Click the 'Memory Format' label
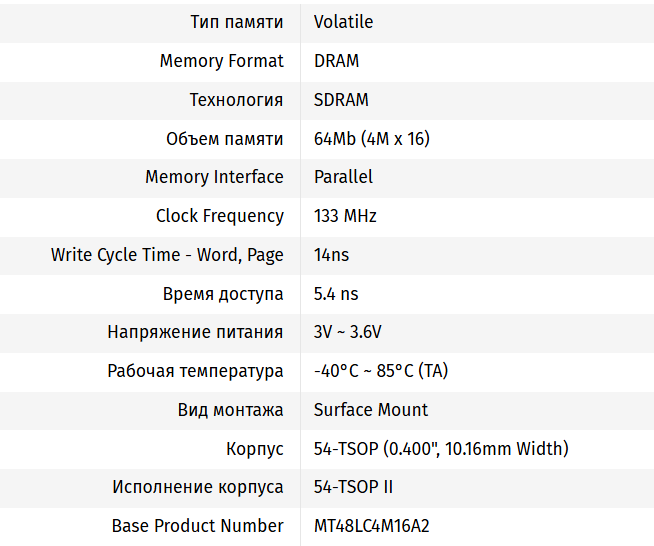 click(x=221, y=61)
